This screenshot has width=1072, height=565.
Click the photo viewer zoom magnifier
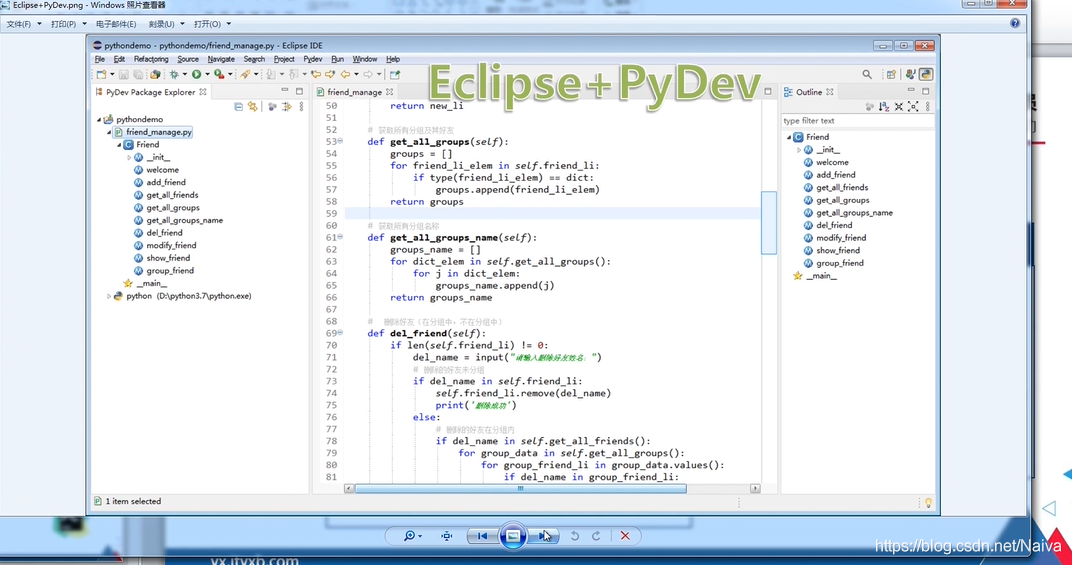click(x=410, y=536)
